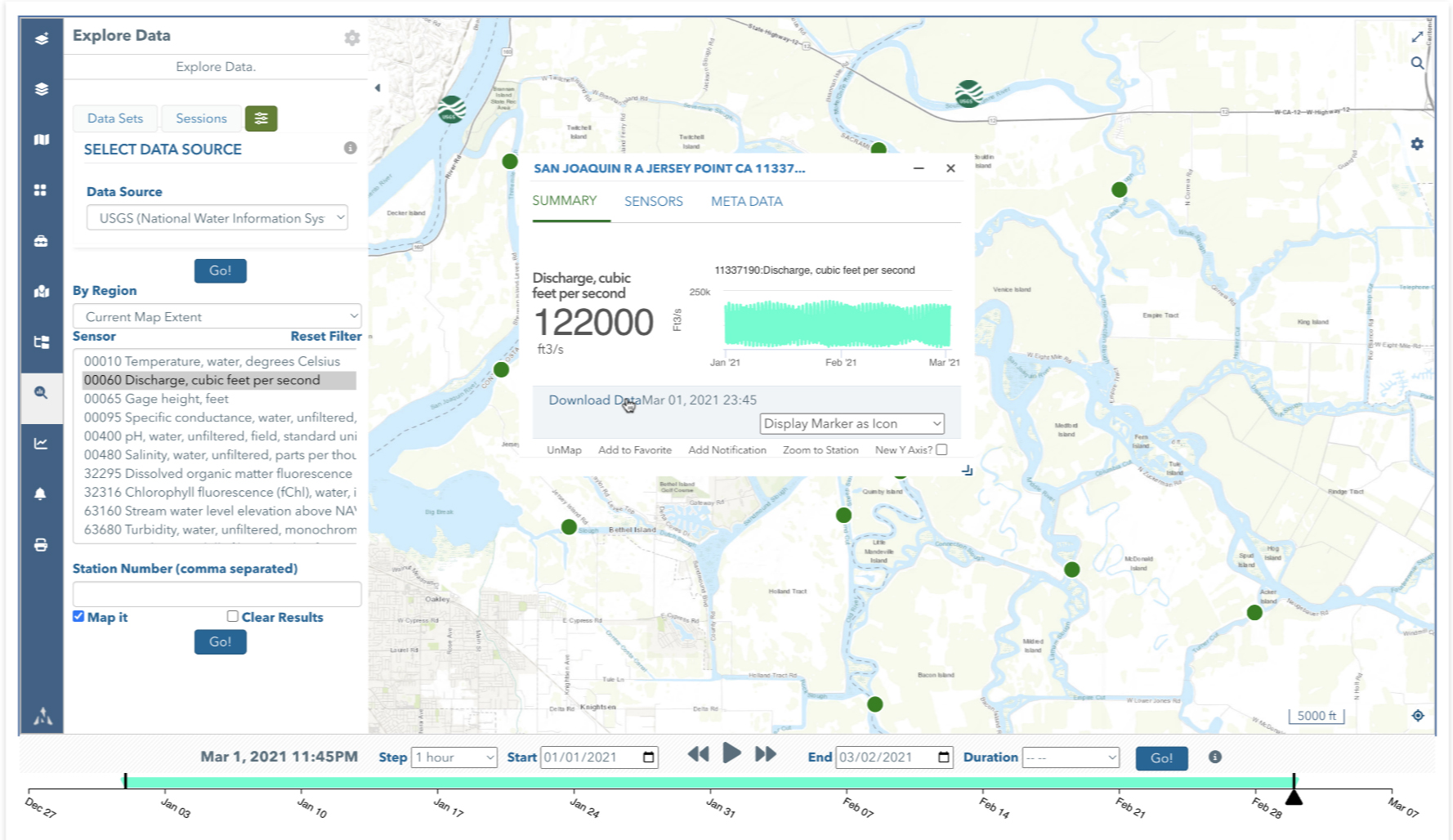Open the layers stack icon at sidebar top

pyautogui.click(x=42, y=38)
